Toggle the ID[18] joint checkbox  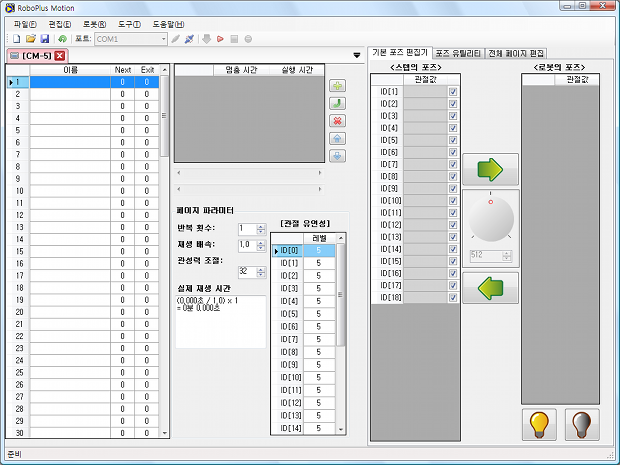pyautogui.click(x=453, y=297)
